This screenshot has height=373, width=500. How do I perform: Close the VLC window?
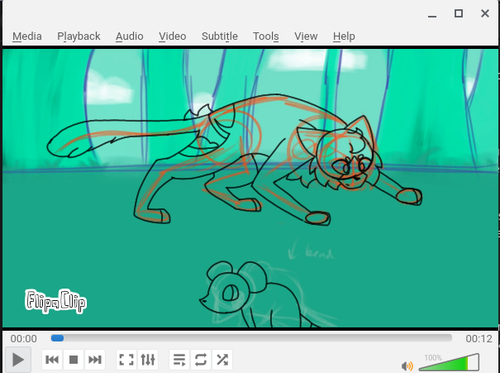pyautogui.click(x=485, y=13)
